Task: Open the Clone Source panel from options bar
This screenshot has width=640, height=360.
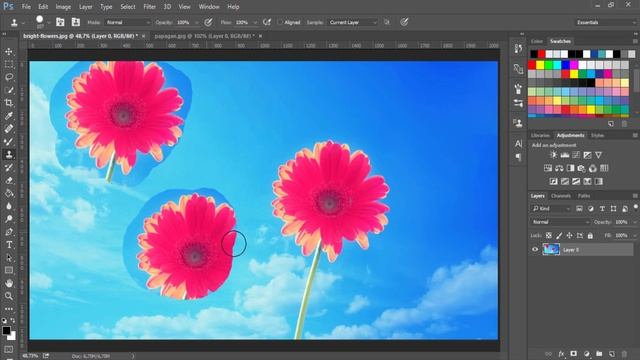Action: pos(76,22)
